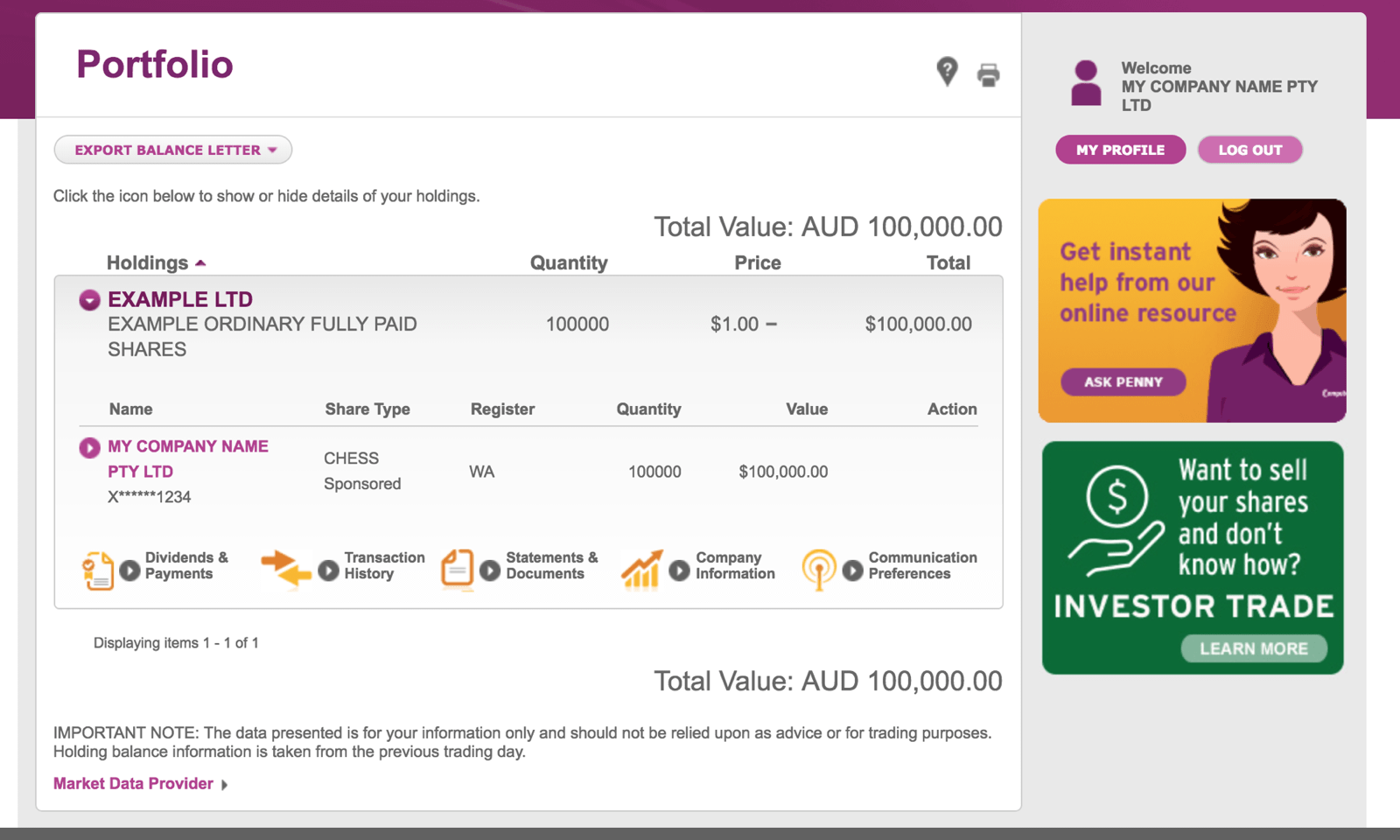Click the Transaction History label

[384, 565]
